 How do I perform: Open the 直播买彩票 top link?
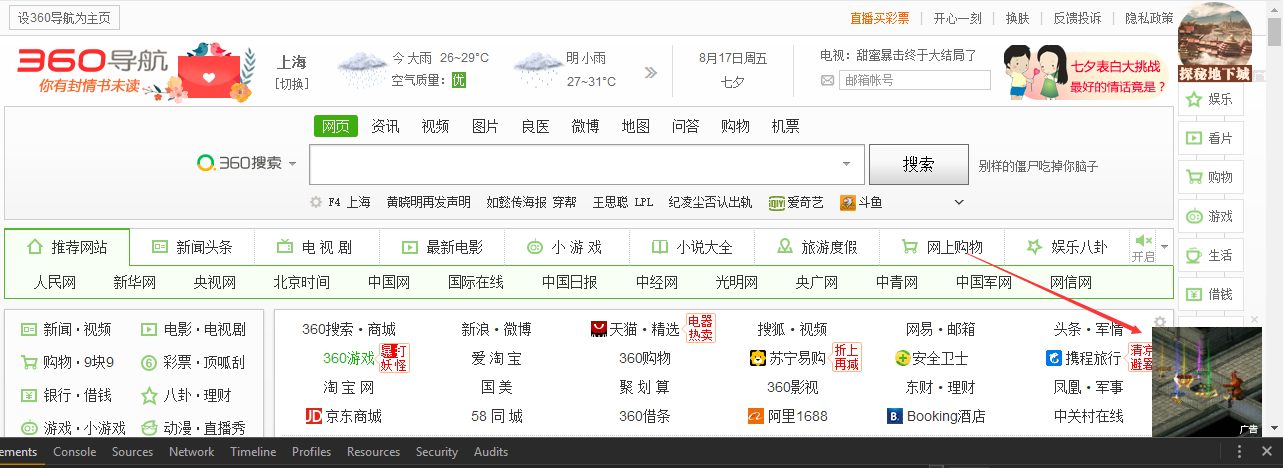880,18
